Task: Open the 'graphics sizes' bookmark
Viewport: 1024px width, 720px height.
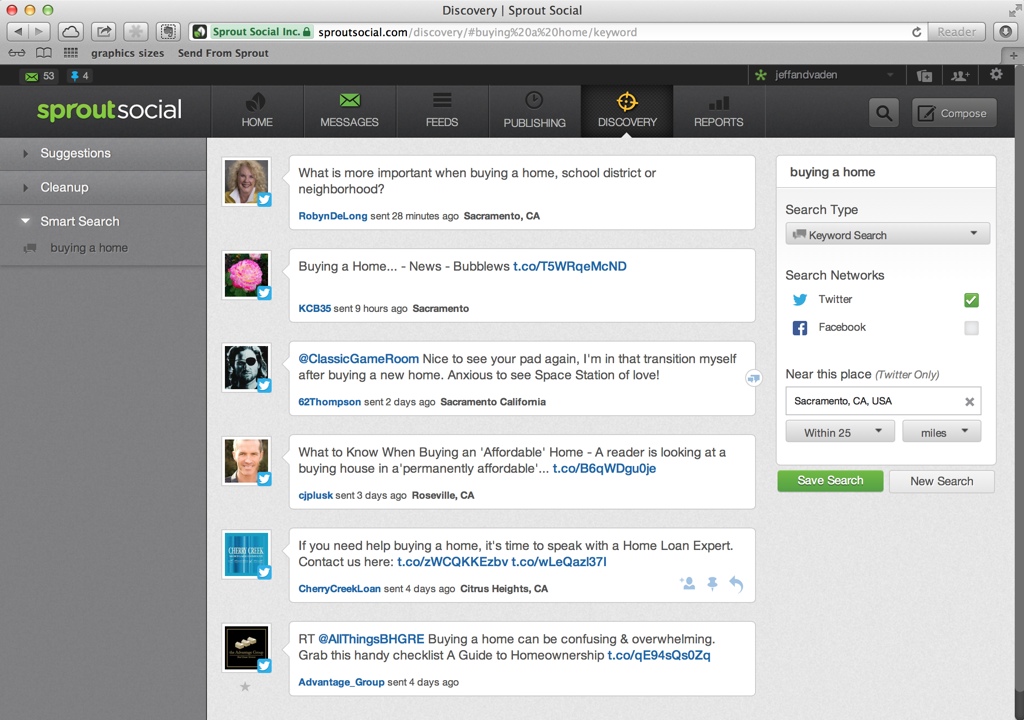Action: [127, 54]
